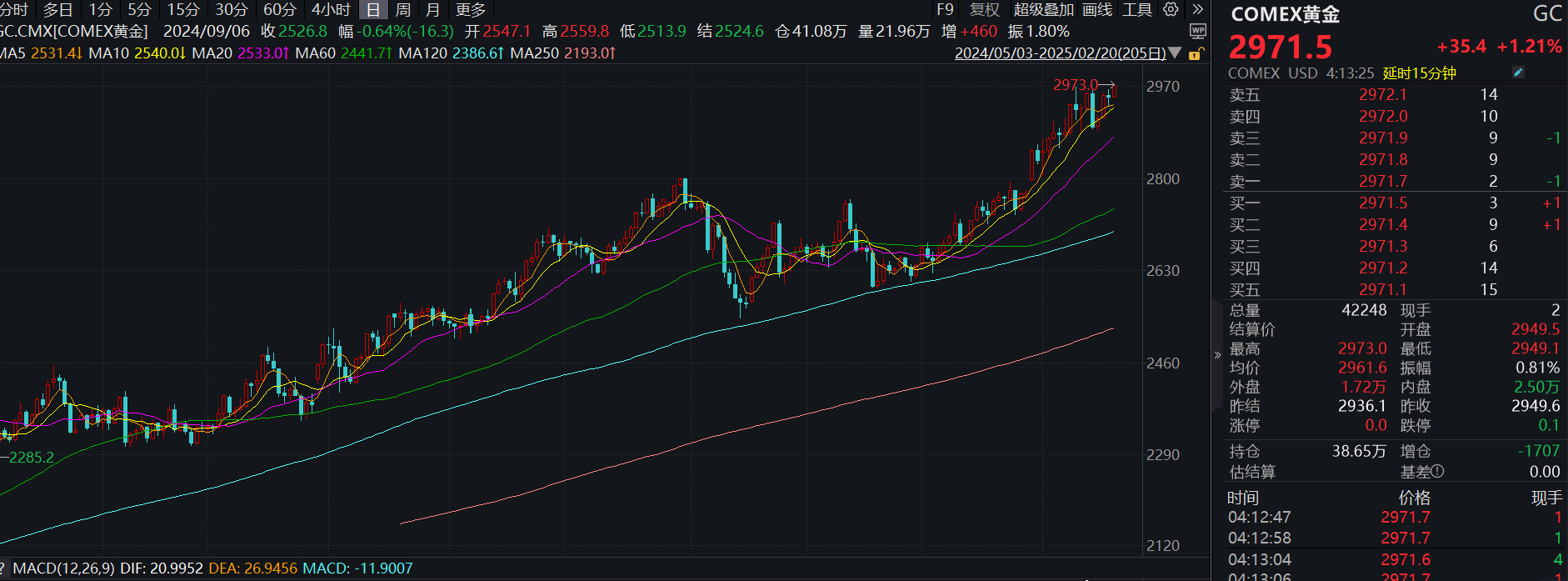Click the WP monitor icon
The image size is (1568, 581).
(1197, 32)
